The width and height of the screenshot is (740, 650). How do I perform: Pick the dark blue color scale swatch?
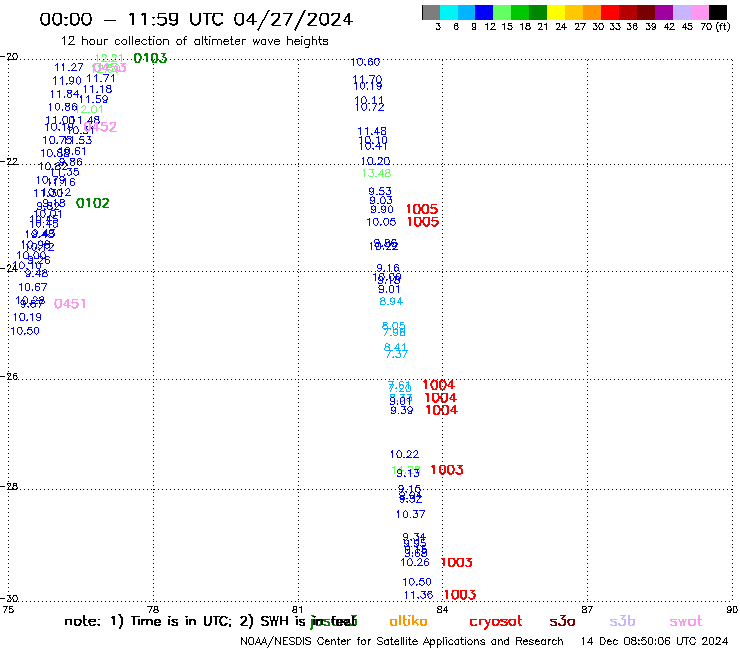[484, 12]
